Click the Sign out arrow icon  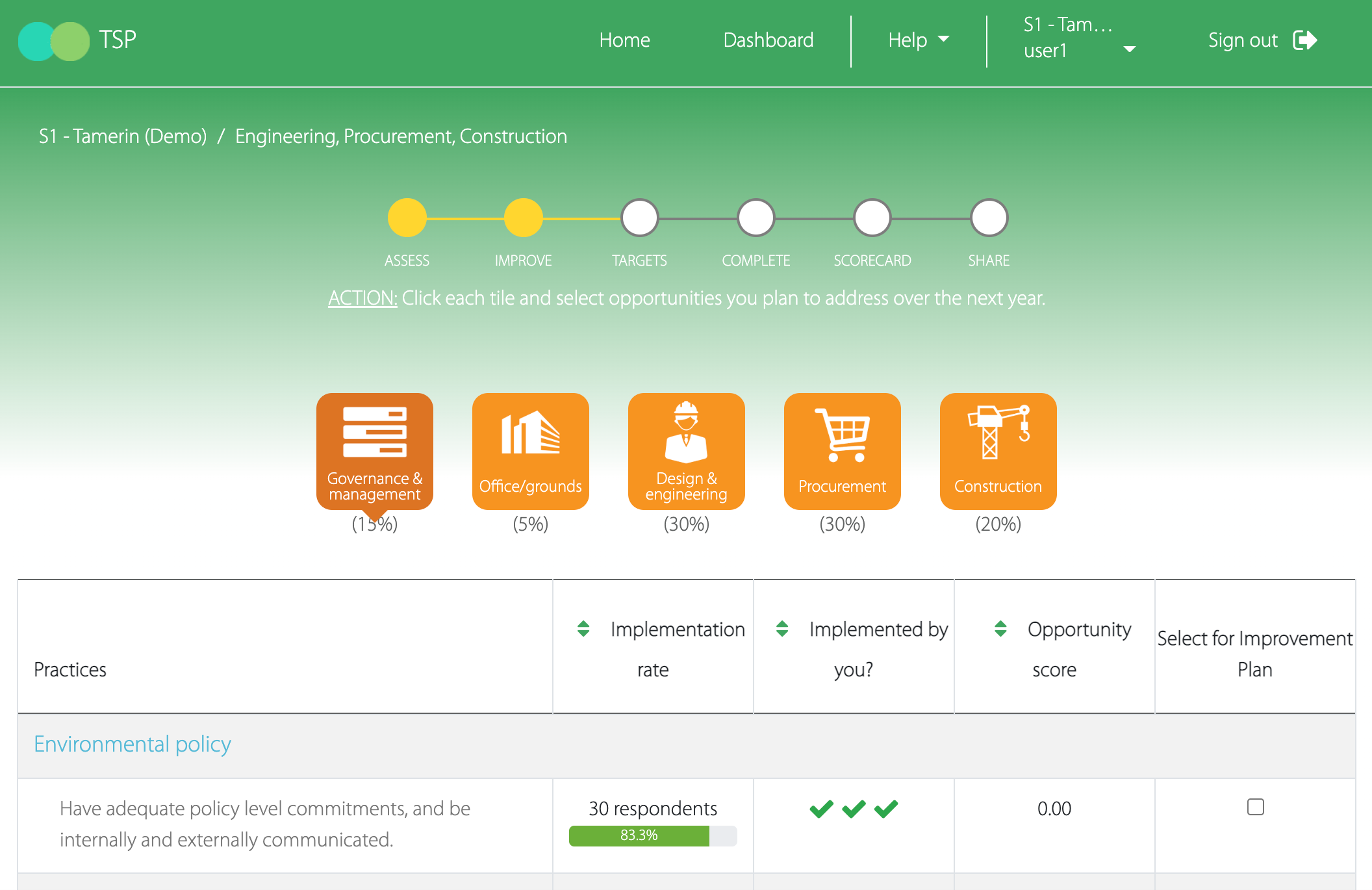click(1304, 40)
